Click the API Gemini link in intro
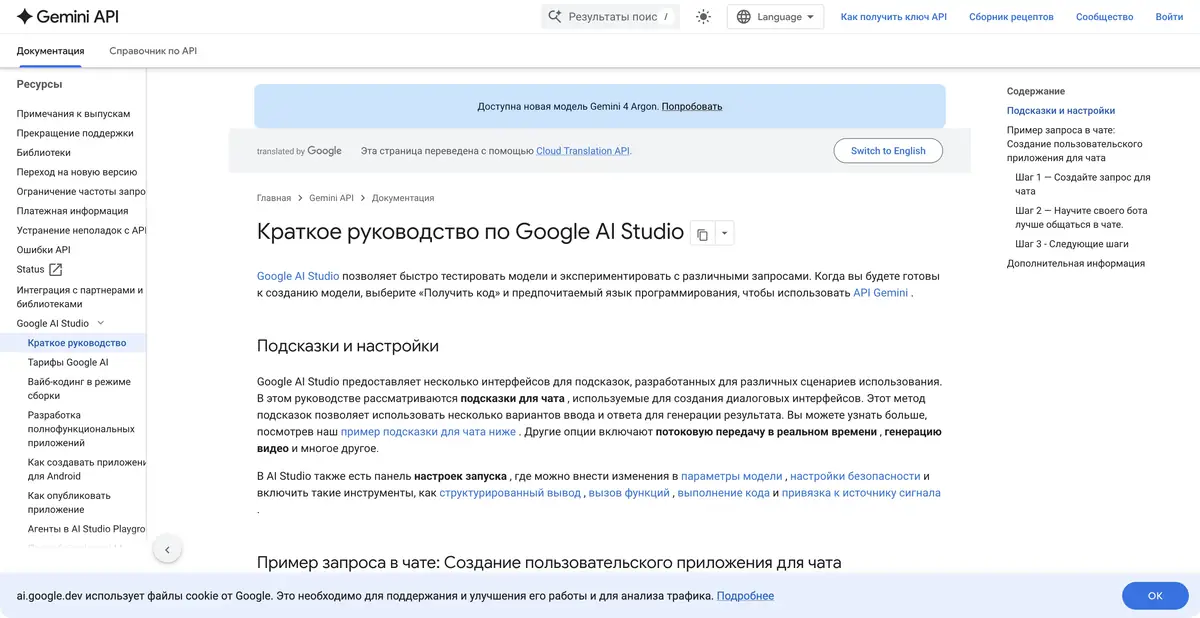 [x=880, y=293]
